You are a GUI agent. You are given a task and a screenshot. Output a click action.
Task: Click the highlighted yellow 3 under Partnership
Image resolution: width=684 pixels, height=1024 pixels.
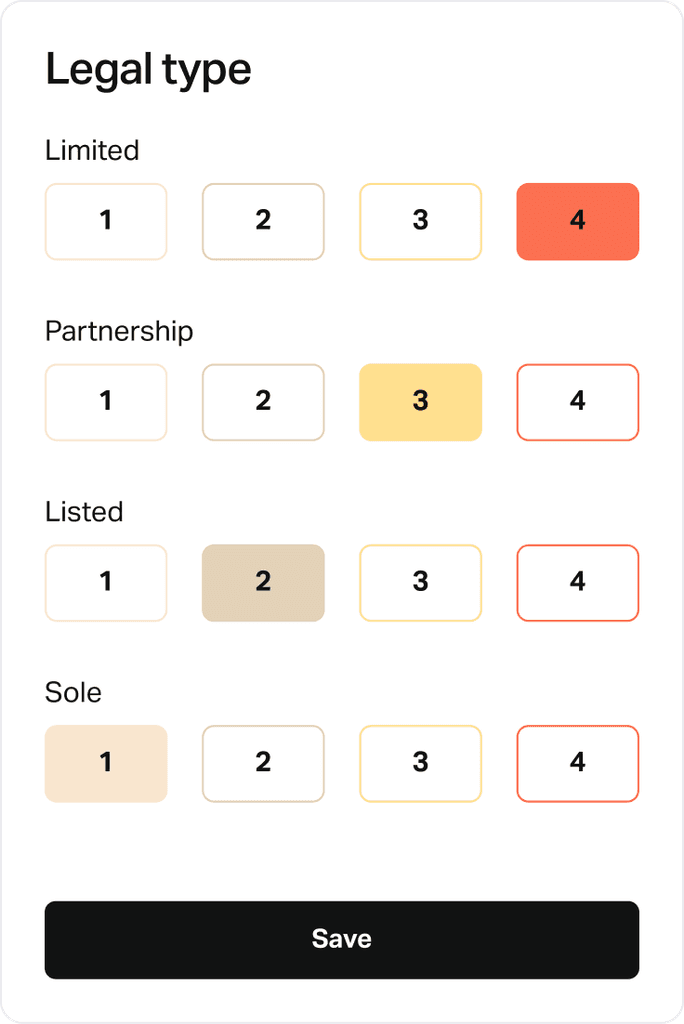421,402
